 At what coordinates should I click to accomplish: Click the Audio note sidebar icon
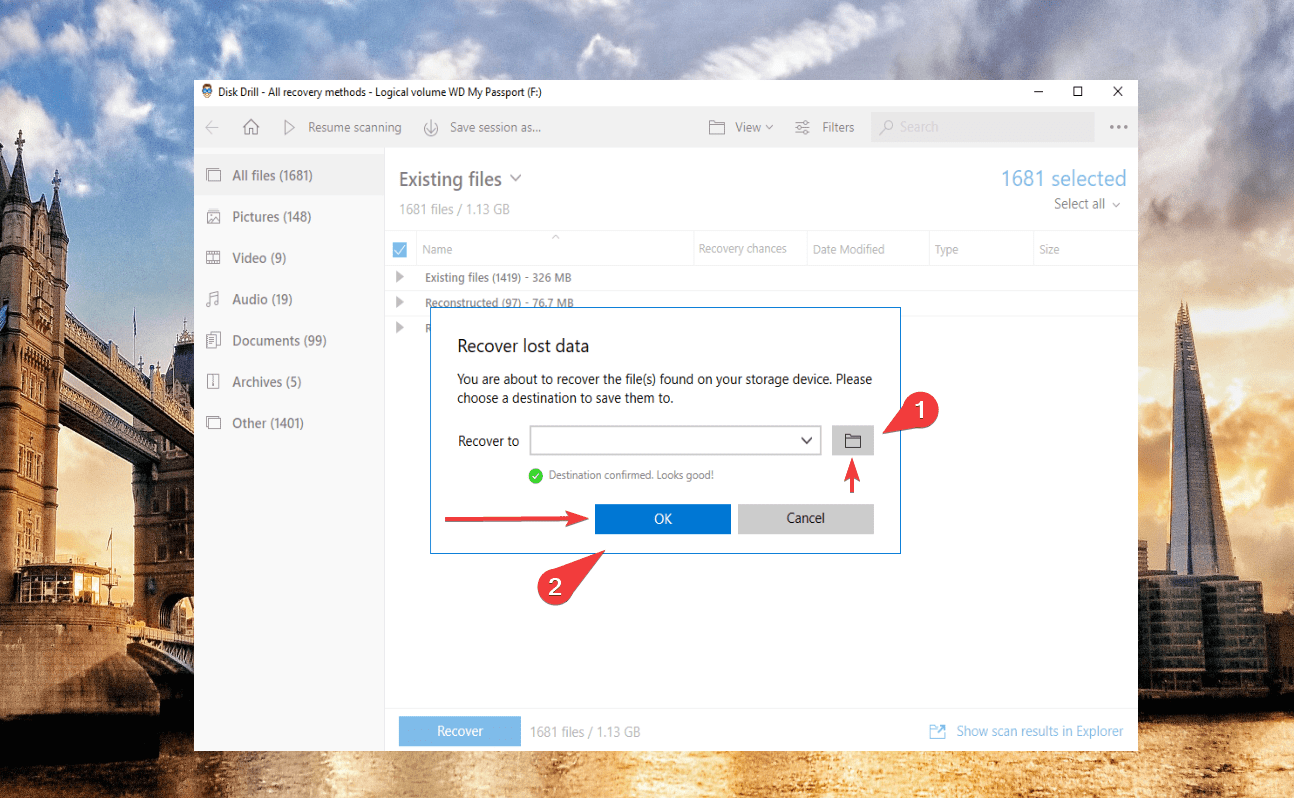(213, 299)
